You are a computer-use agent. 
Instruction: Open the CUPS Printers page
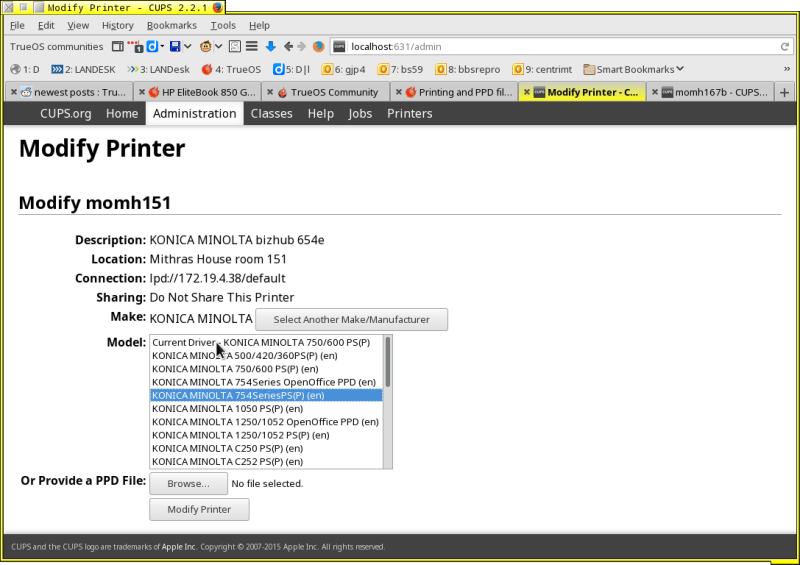point(410,113)
